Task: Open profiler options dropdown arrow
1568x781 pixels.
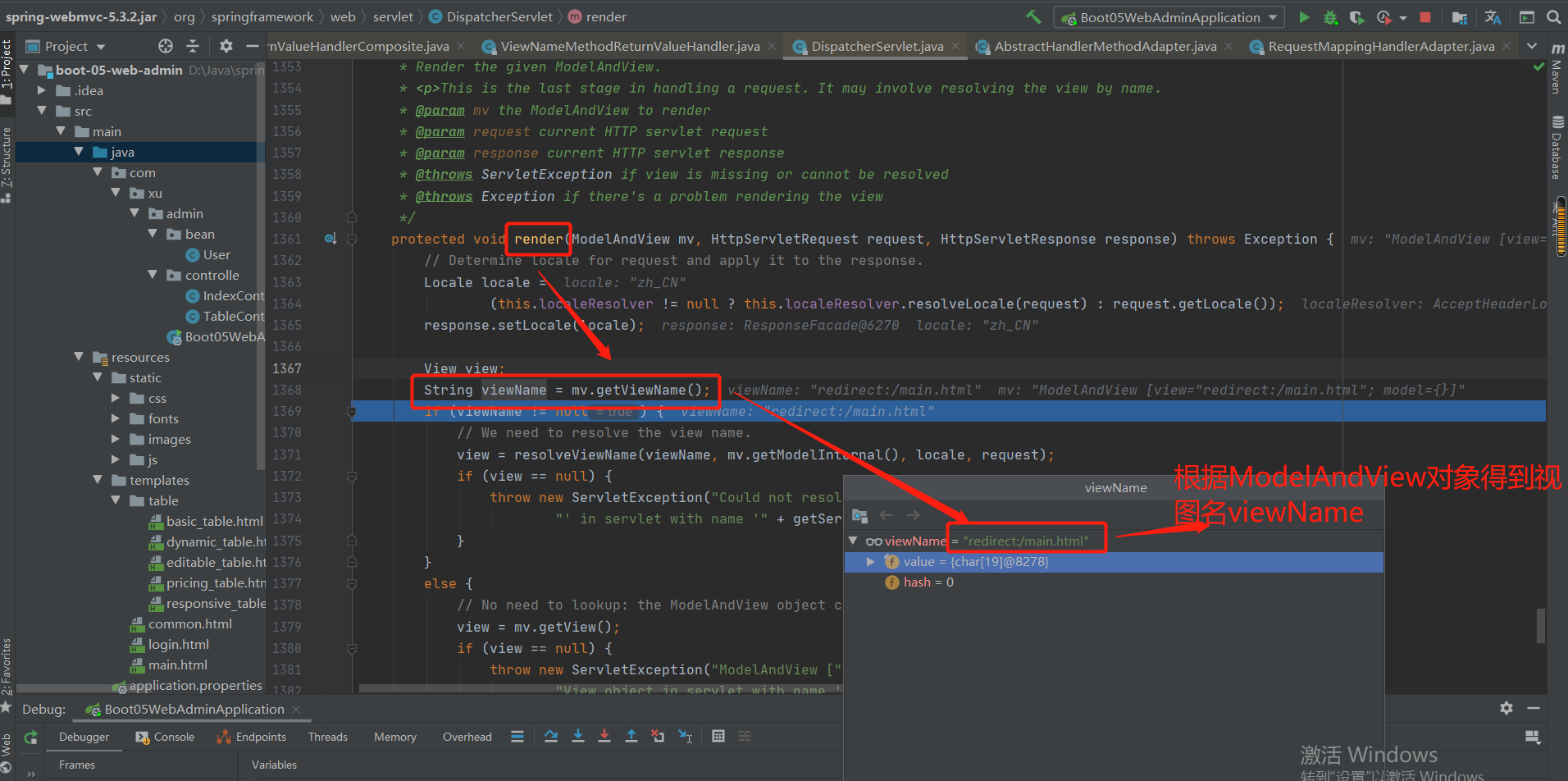Action: point(1403,17)
